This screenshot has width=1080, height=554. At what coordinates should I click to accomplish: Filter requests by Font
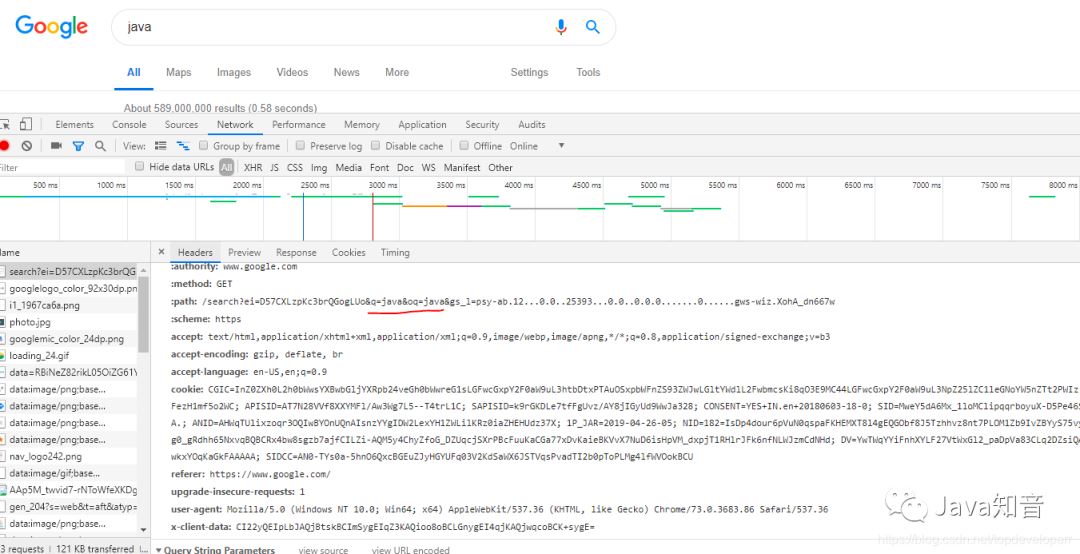pos(380,167)
